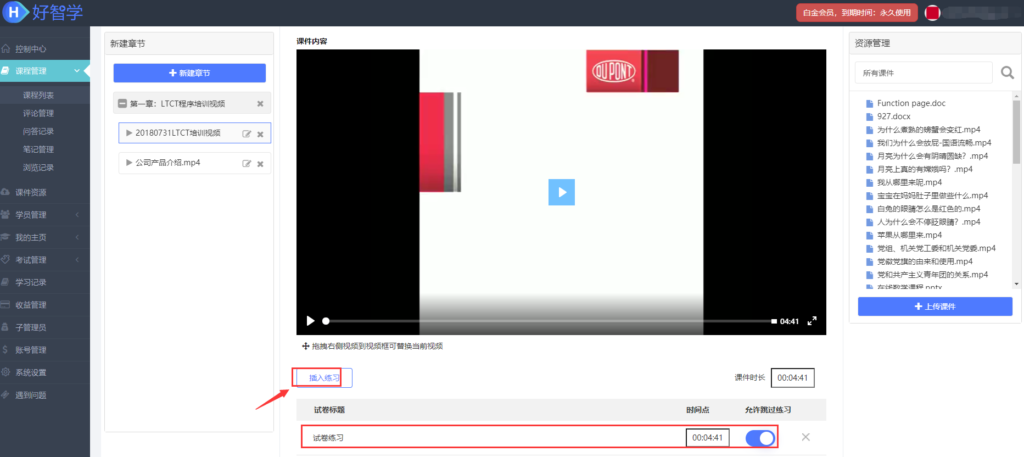
Task: Delete the 20180731LTCT培训视频 lesson
Action: (260, 134)
